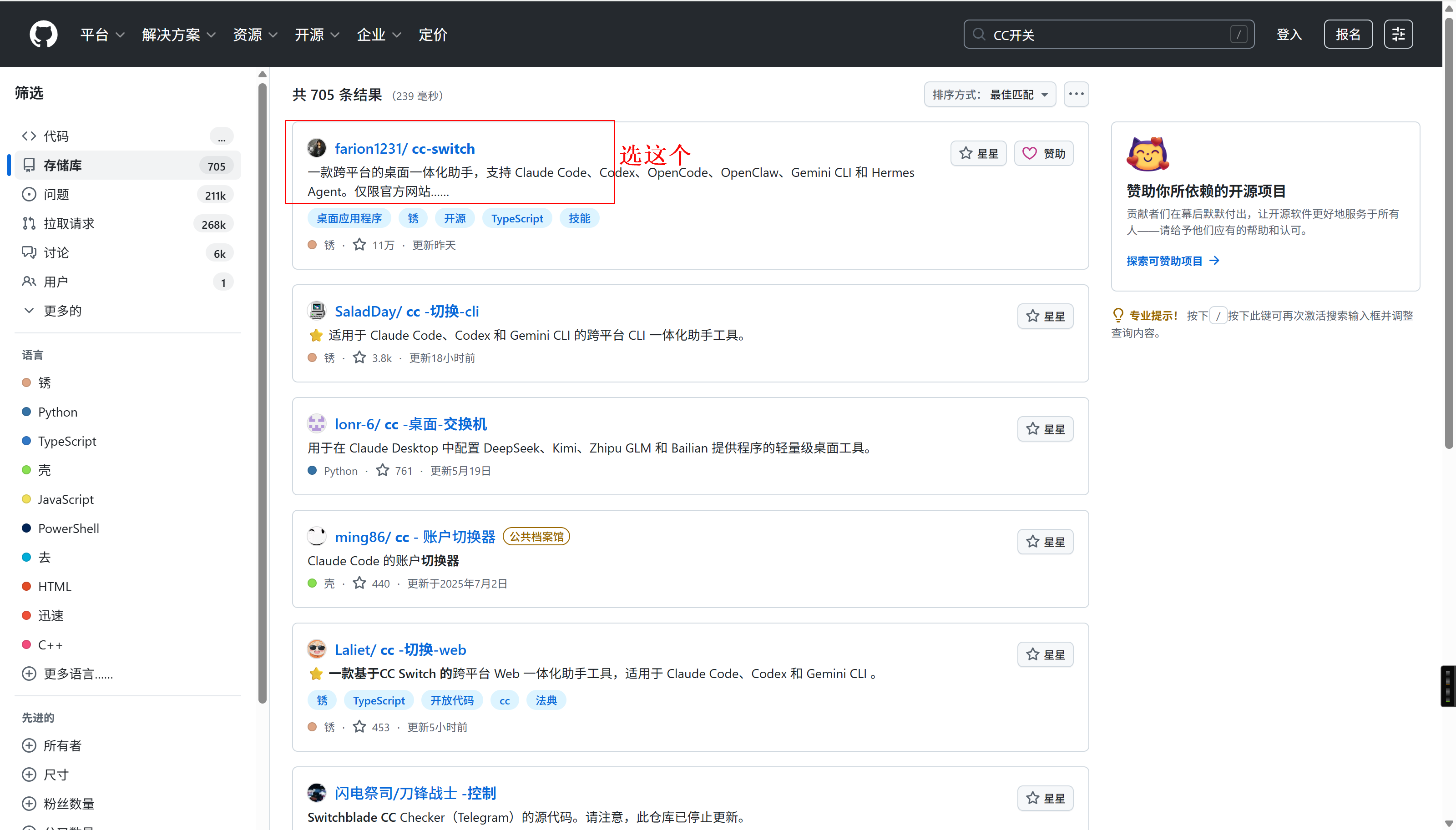The width and height of the screenshot is (1456, 830).
Task: Star the Laliet repository
Action: [x=1046, y=655]
